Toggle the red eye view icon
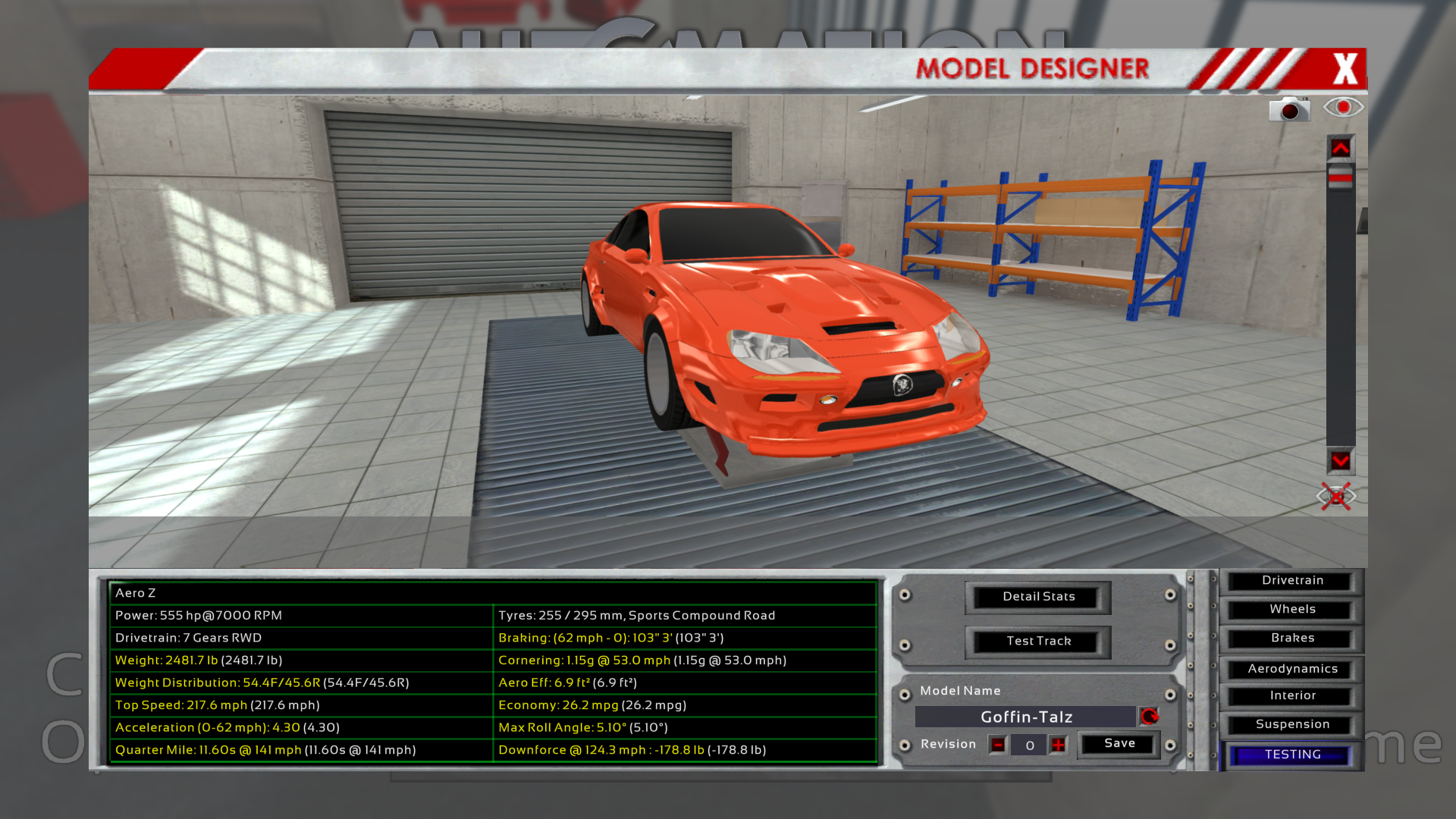1456x819 pixels. point(1343,107)
